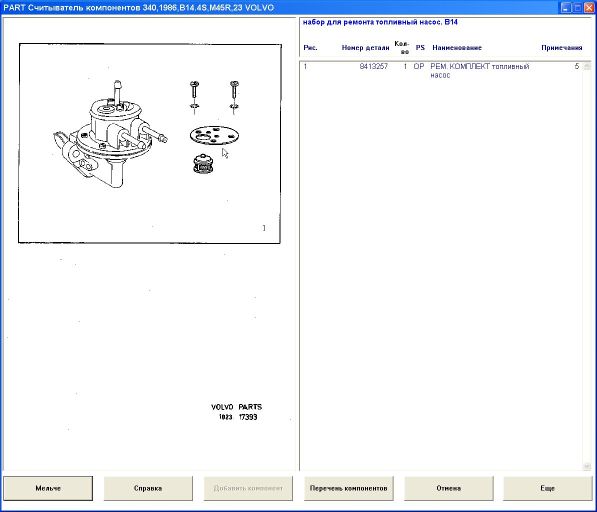
Task: Click the fuel pump assembly drawing
Action: pyautogui.click(x=110, y=135)
